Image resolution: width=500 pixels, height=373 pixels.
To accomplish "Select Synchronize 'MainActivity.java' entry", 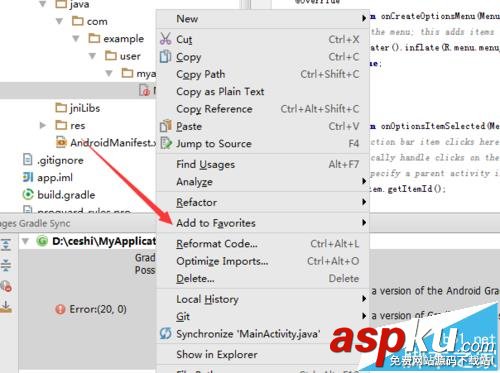I will pos(263,334).
